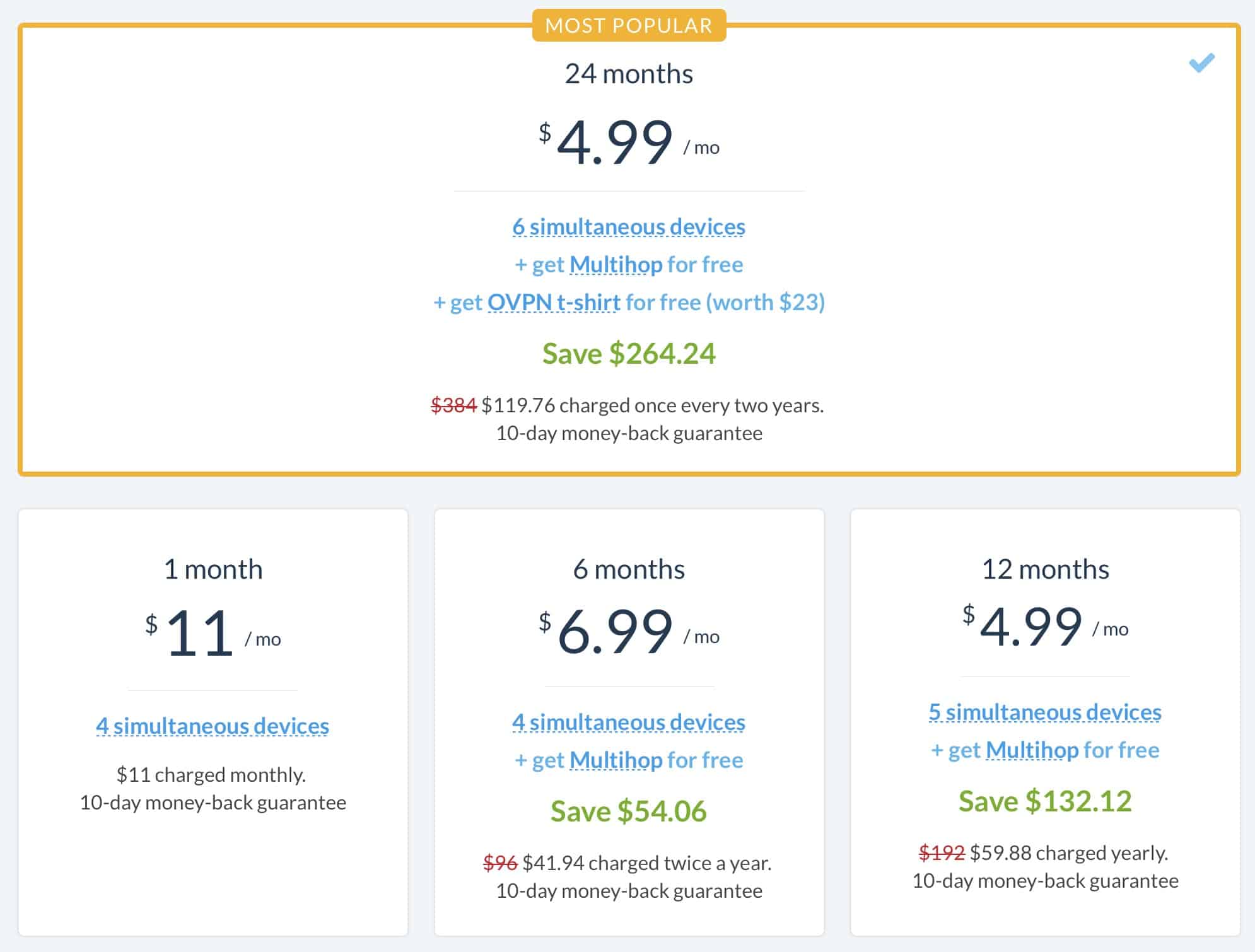Open the Multihop link in 6 months plan

[616, 760]
